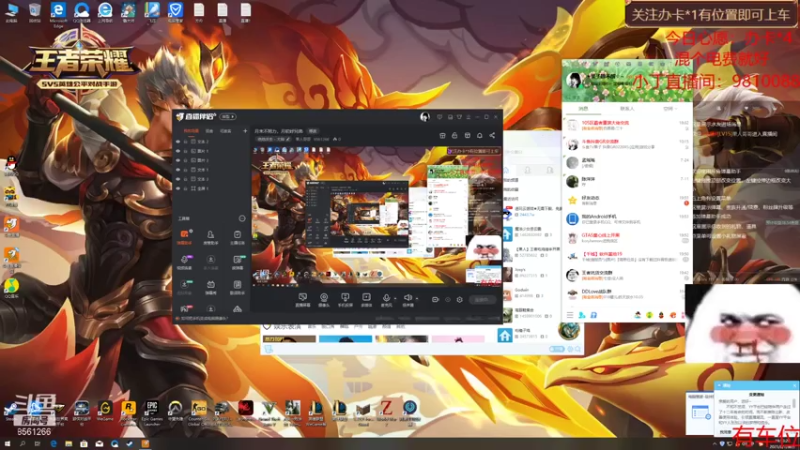This screenshot has height=450, width=800.
Task: Click the recording camera icon near settings gear
Action: [435, 299]
